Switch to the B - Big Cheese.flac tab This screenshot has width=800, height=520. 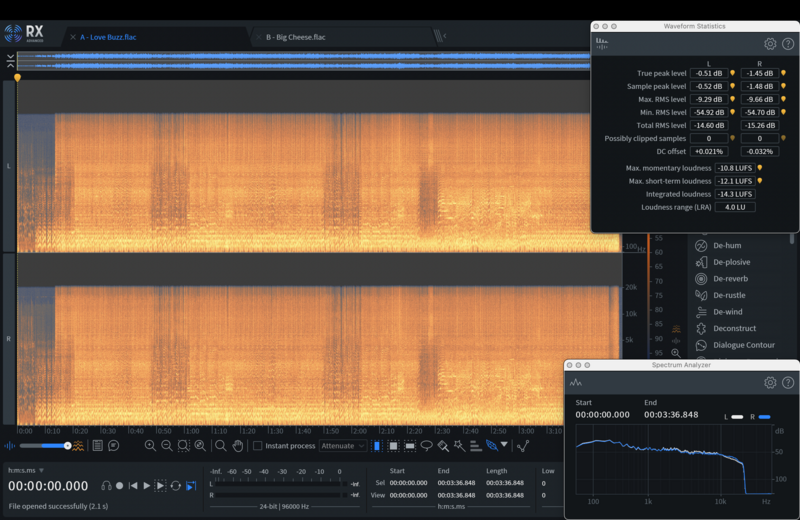tap(295, 37)
